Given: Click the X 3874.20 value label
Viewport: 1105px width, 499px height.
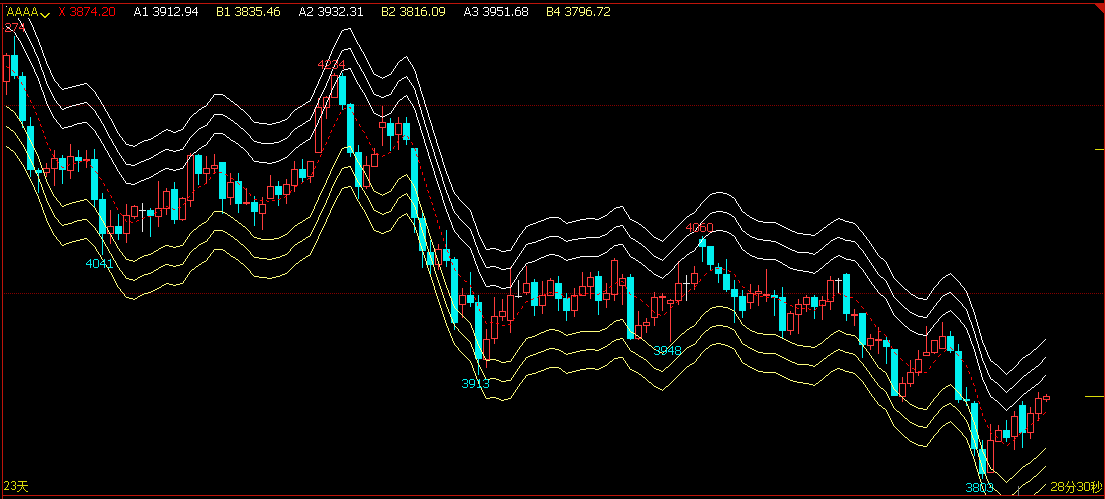Looking at the screenshot, I should click(x=87, y=12).
